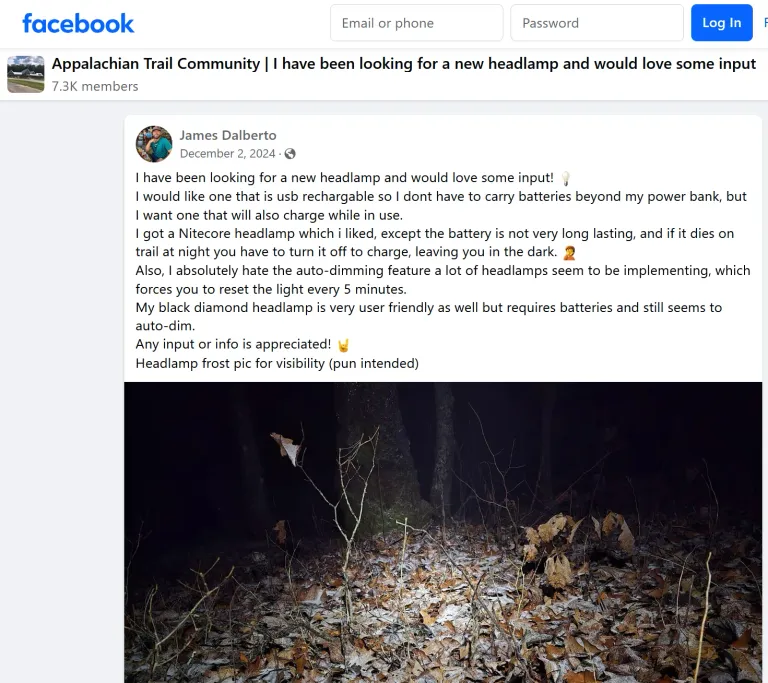Click the line mentioning the Nitecore headlamp
This screenshot has width=768, height=683.
[434, 234]
